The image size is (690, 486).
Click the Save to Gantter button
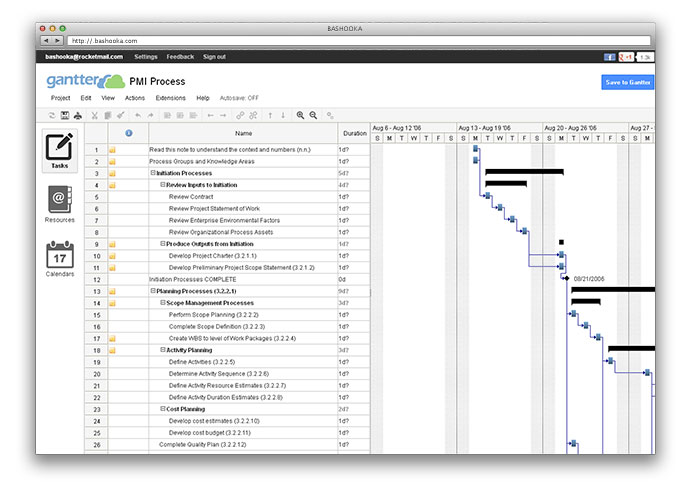628,82
